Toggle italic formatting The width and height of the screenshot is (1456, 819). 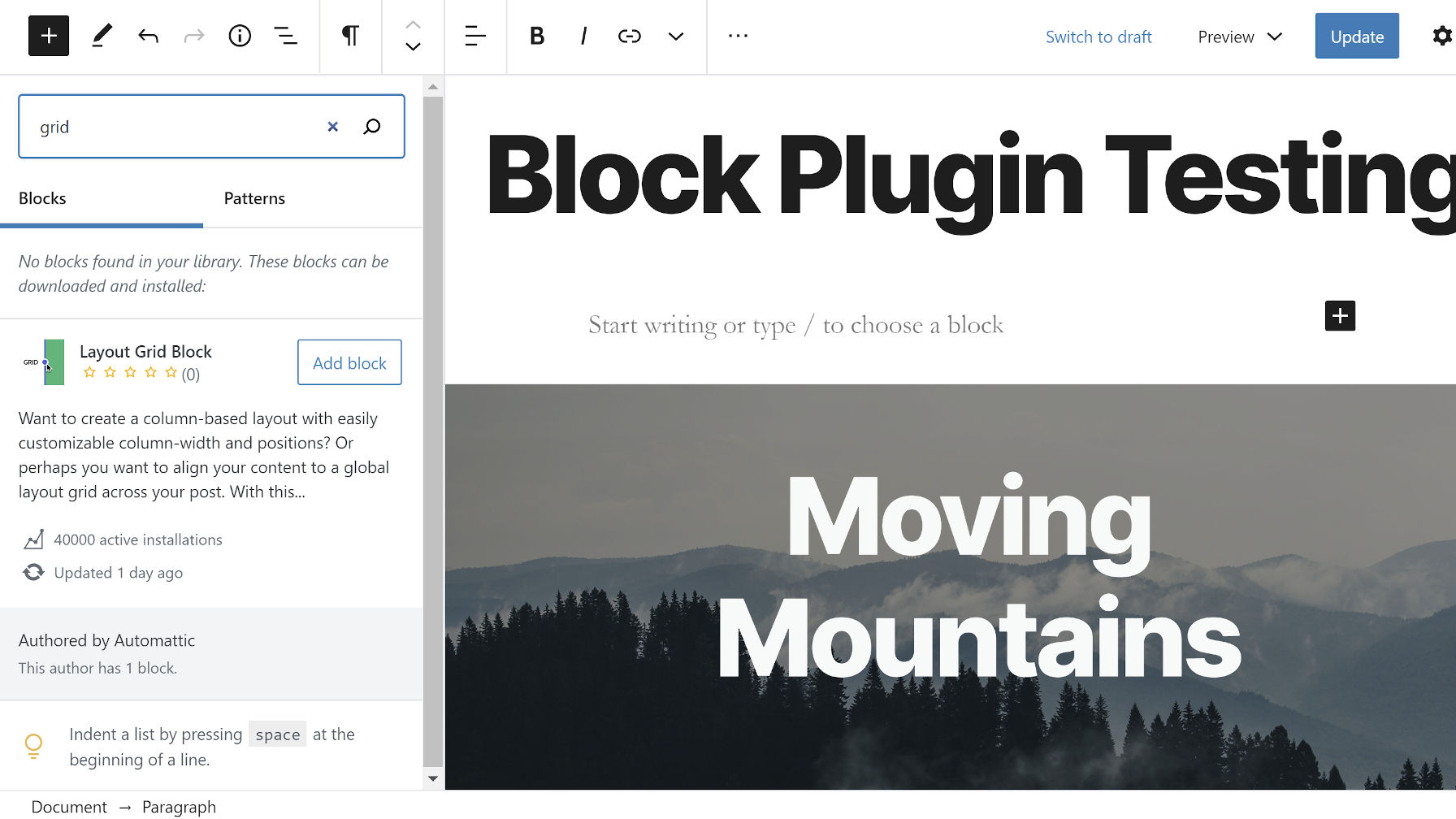583,36
